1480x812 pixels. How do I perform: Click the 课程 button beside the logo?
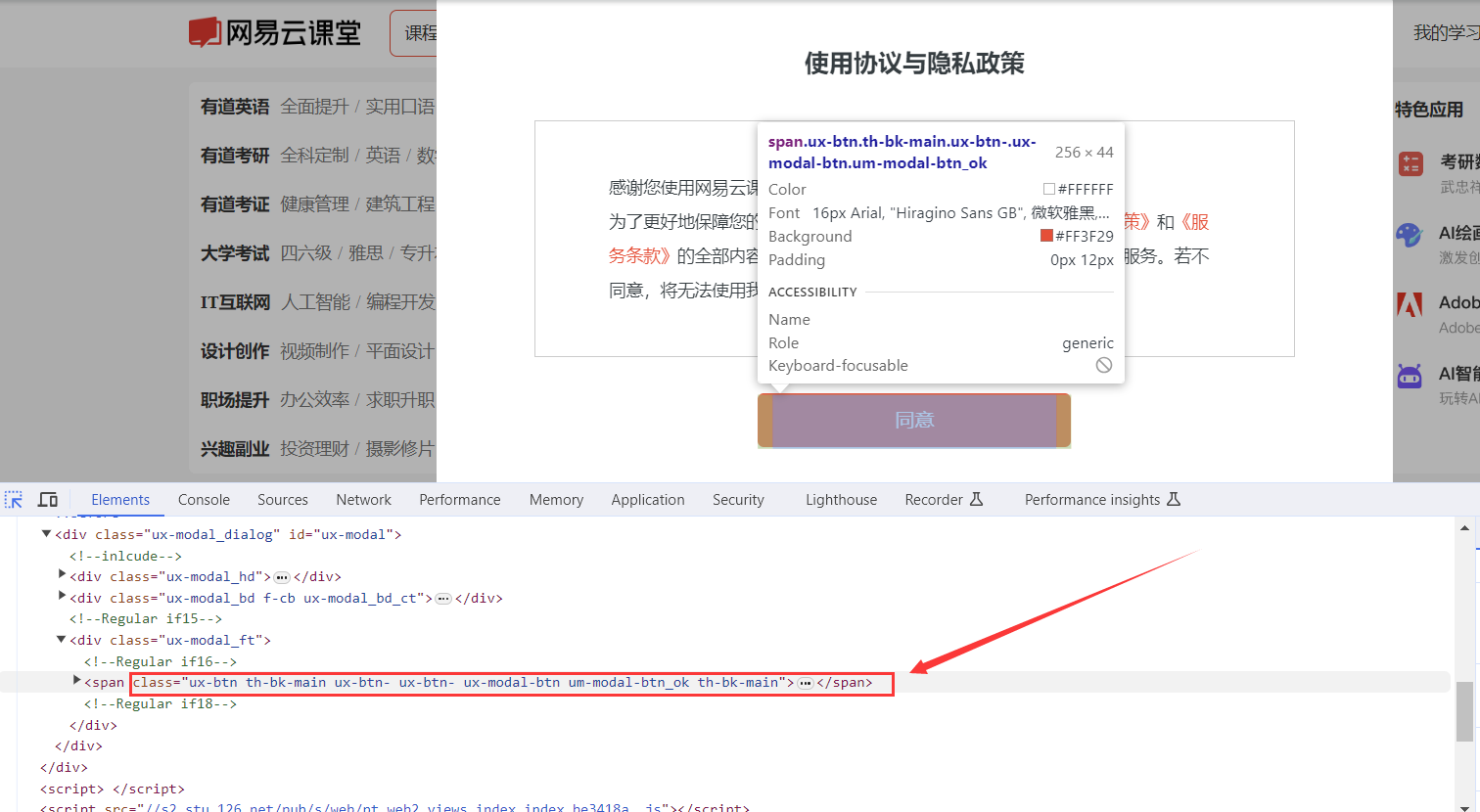[x=414, y=33]
